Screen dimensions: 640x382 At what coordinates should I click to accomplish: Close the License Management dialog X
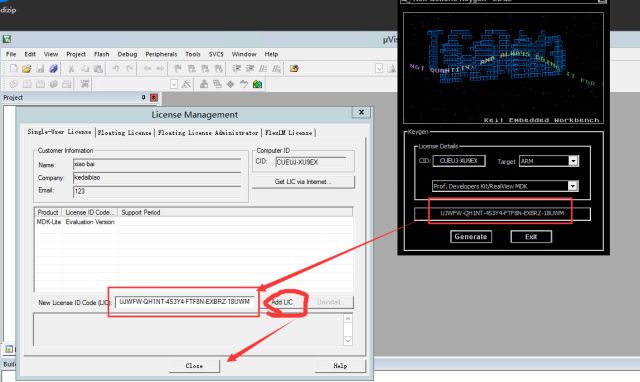pos(361,112)
